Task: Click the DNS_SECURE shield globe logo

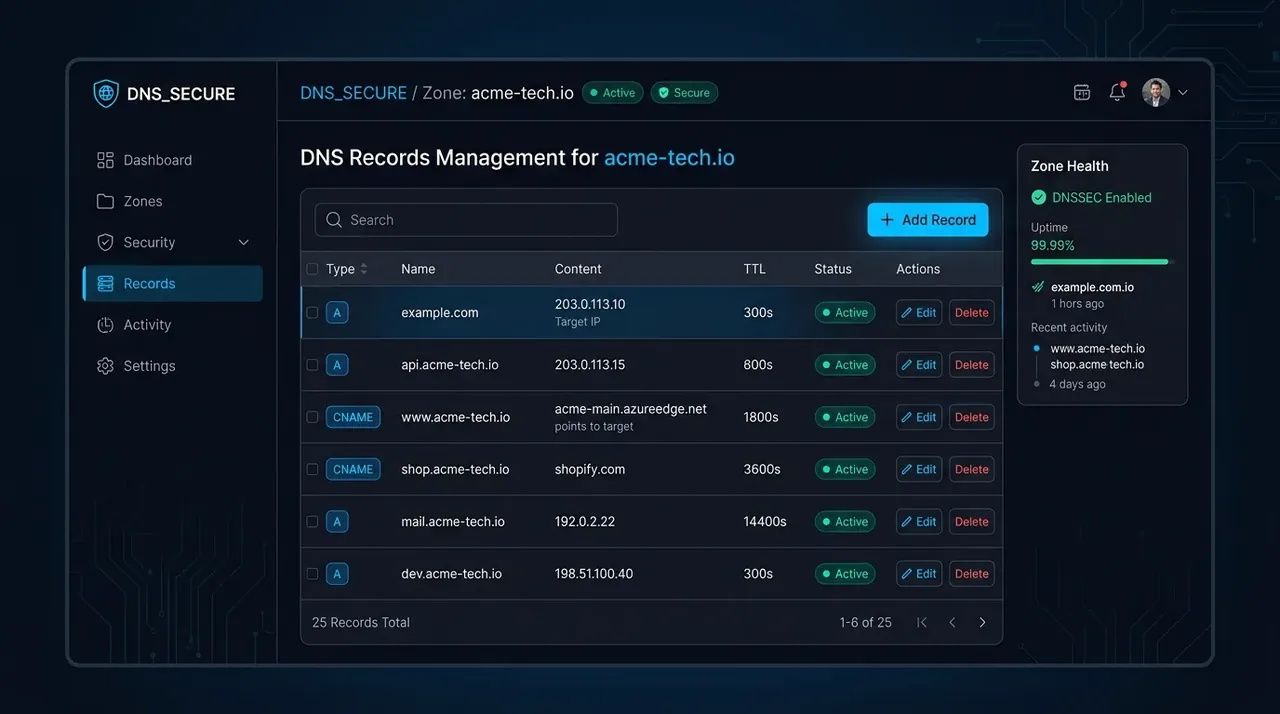Action: click(x=106, y=93)
